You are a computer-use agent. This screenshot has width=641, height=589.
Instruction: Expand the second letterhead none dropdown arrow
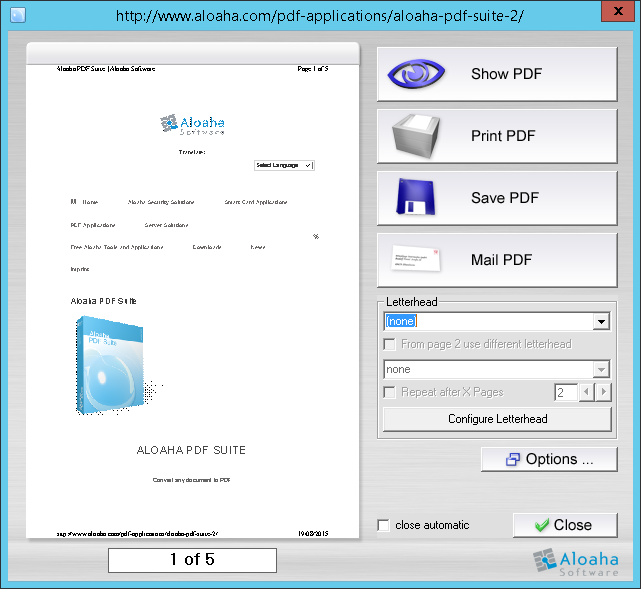tap(601, 370)
